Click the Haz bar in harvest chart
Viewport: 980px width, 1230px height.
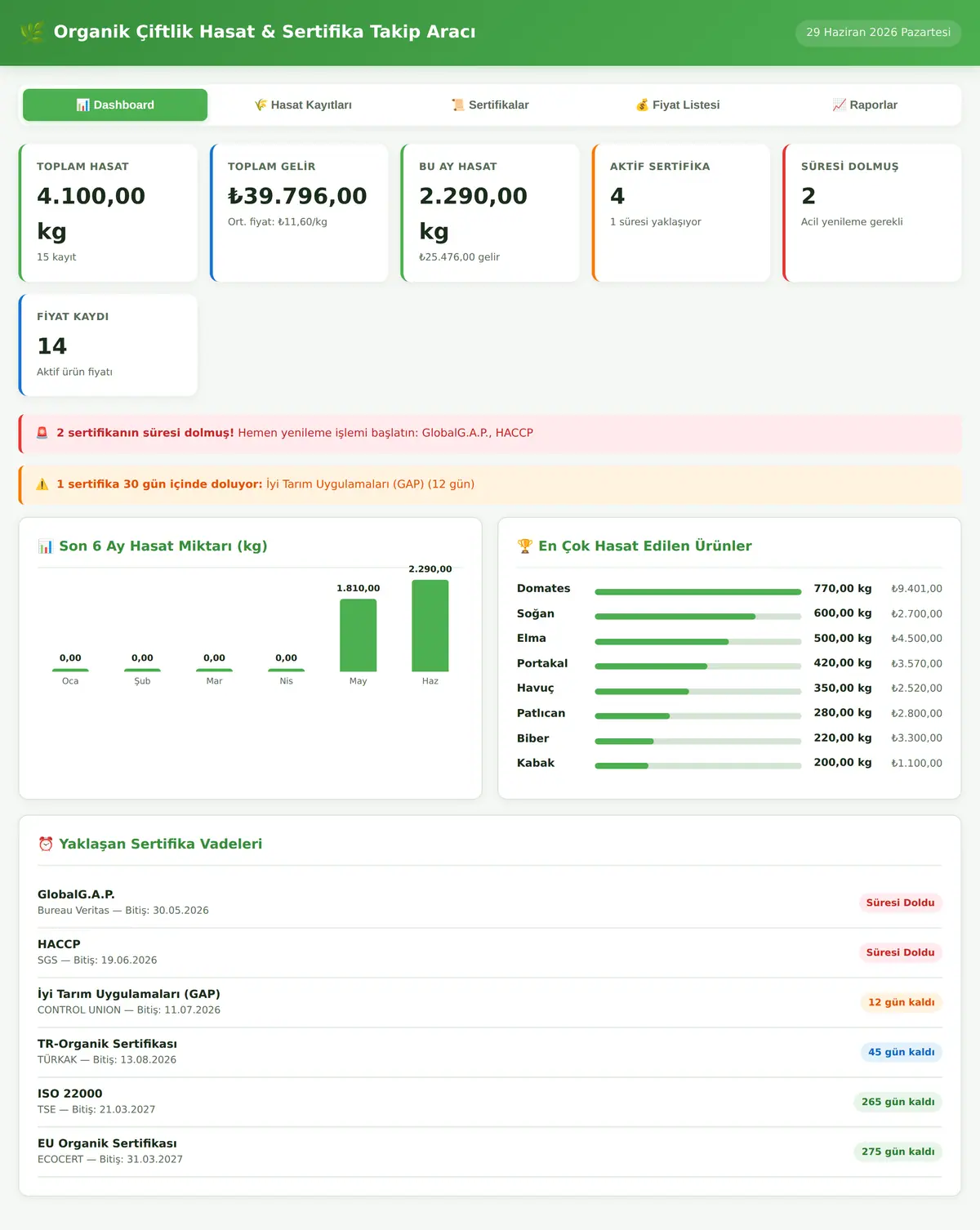pos(430,626)
